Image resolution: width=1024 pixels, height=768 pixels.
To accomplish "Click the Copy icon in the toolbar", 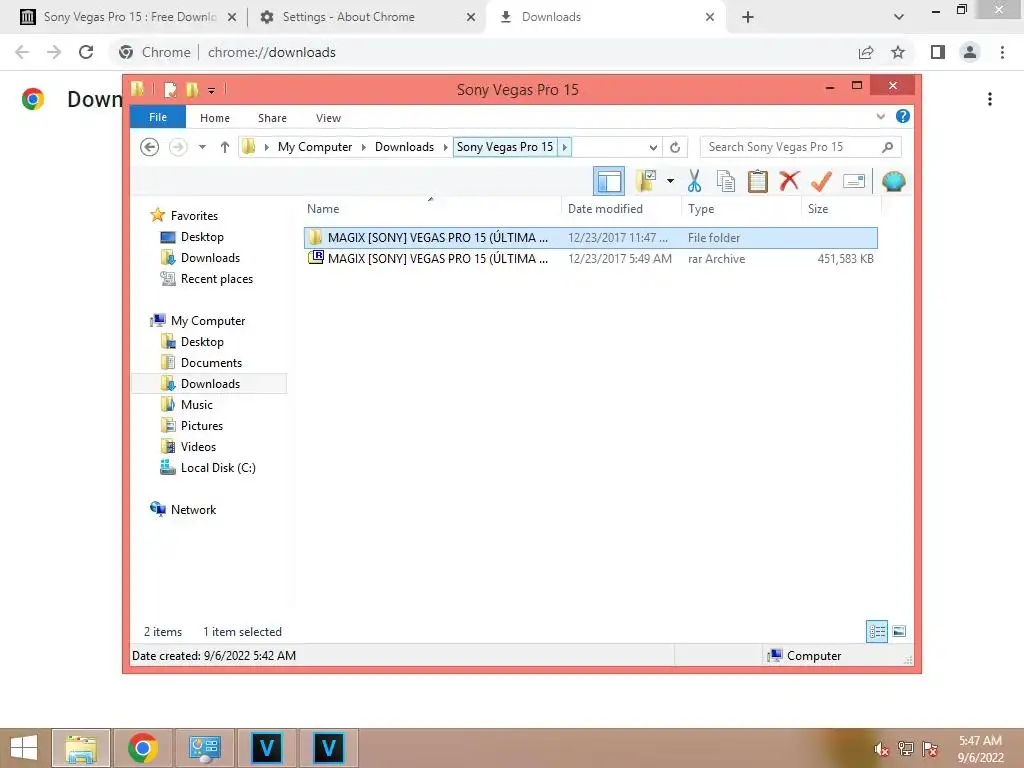I will (726, 181).
